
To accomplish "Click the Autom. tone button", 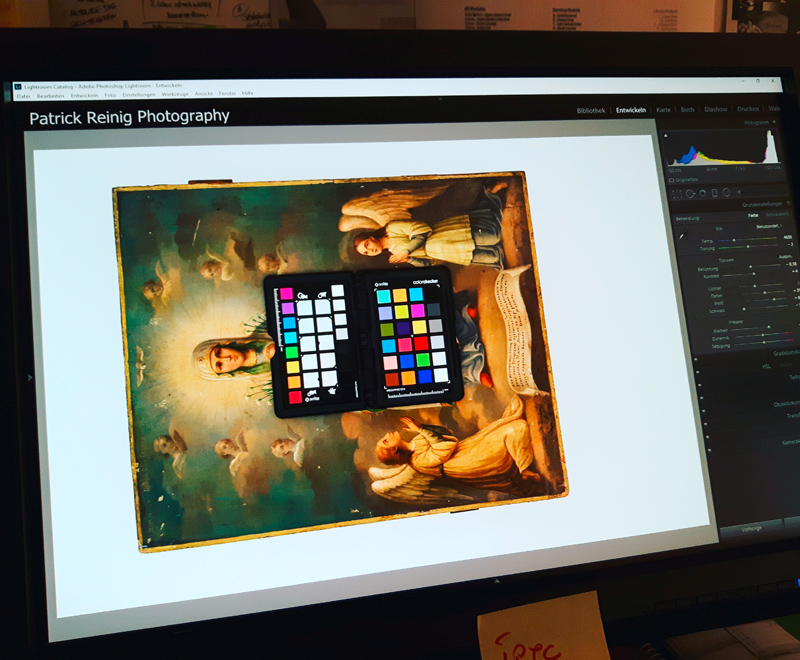I will pyautogui.click(x=784, y=258).
